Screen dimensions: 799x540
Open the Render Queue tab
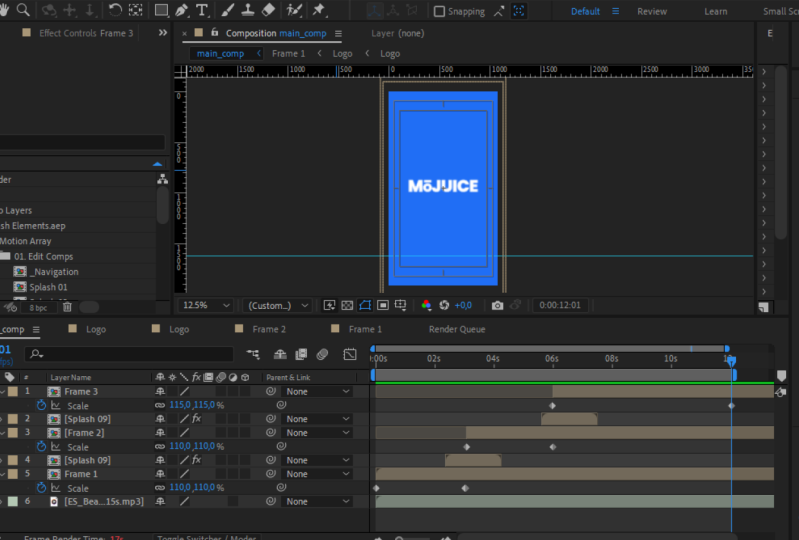coord(457,329)
